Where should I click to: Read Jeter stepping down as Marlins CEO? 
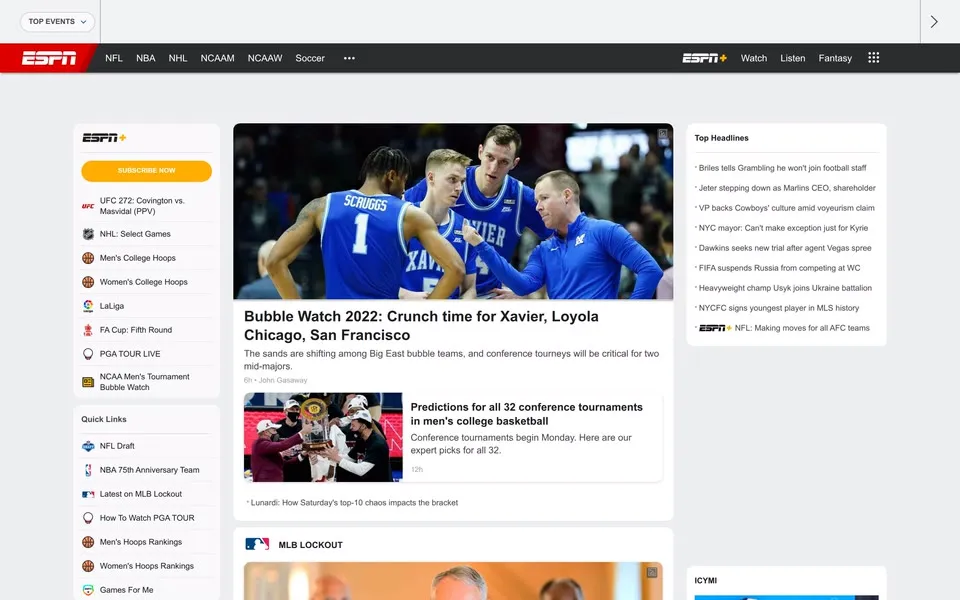[x=787, y=188]
